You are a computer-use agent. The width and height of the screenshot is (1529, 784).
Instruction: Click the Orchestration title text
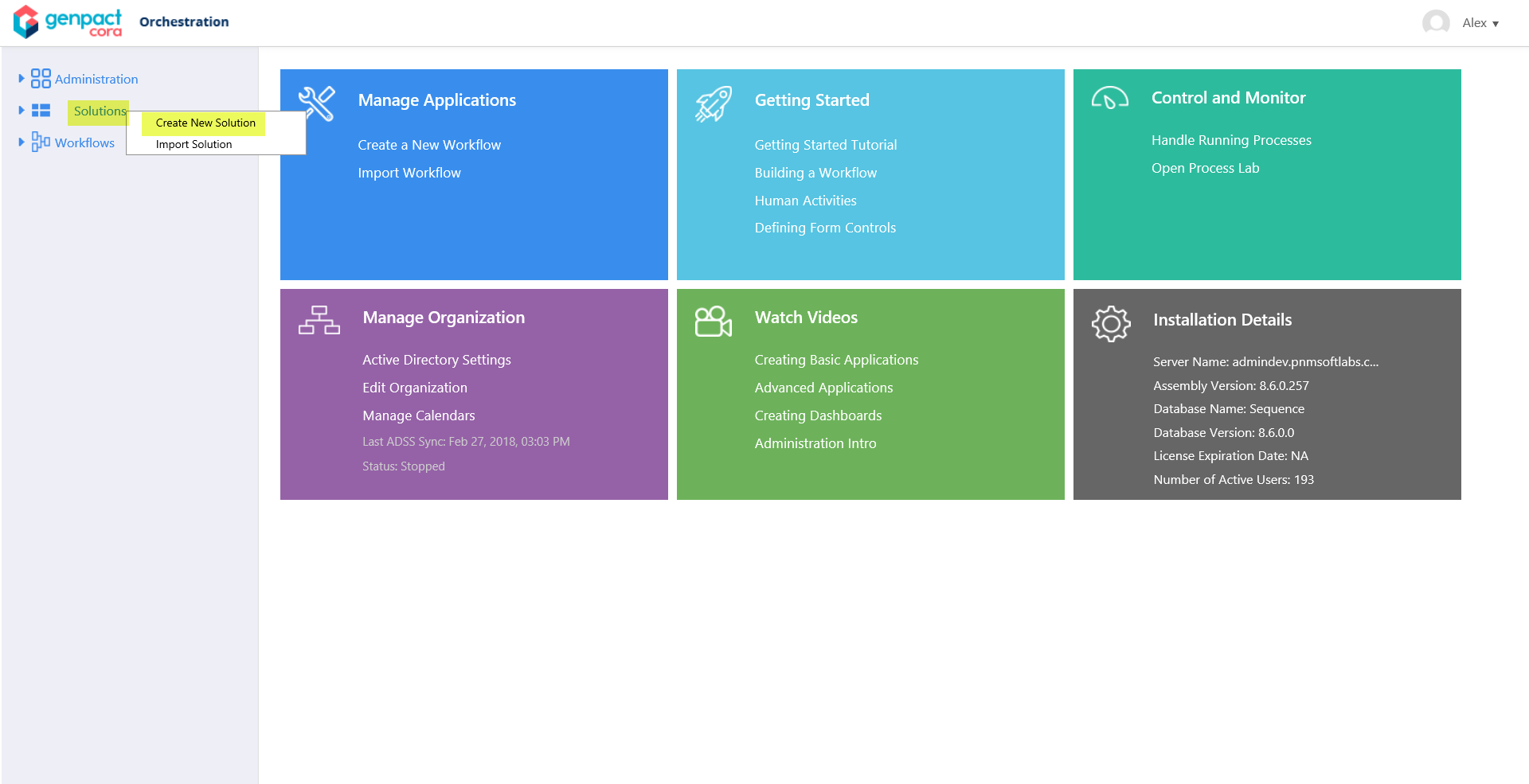pyautogui.click(x=184, y=21)
